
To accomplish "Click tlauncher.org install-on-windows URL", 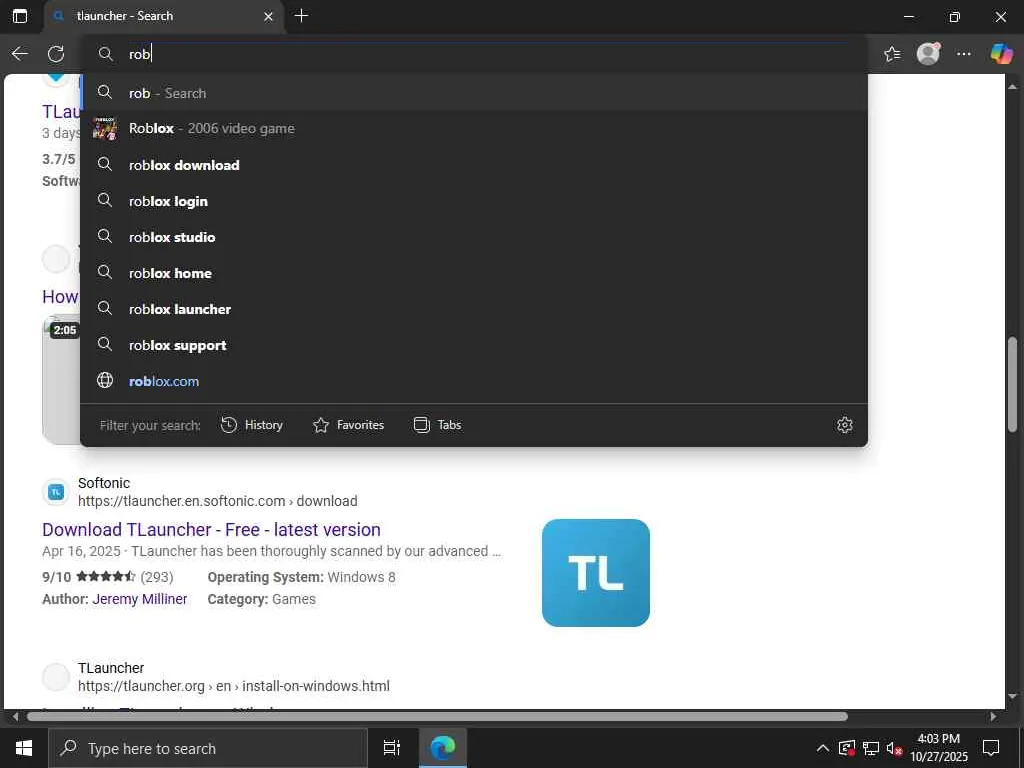I will pos(234,686).
